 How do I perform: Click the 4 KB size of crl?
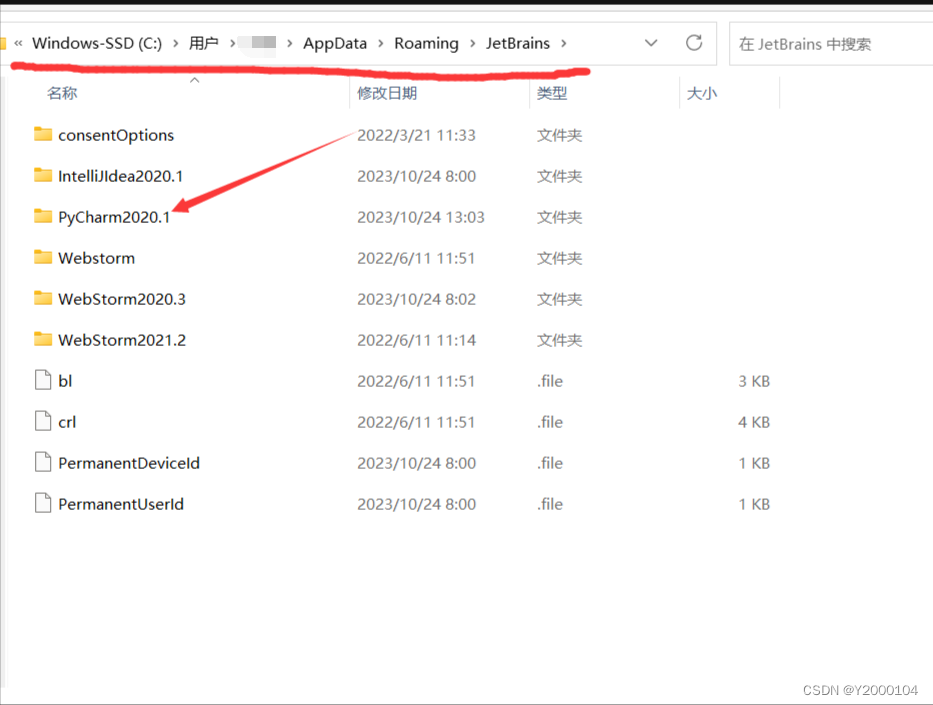(x=754, y=422)
